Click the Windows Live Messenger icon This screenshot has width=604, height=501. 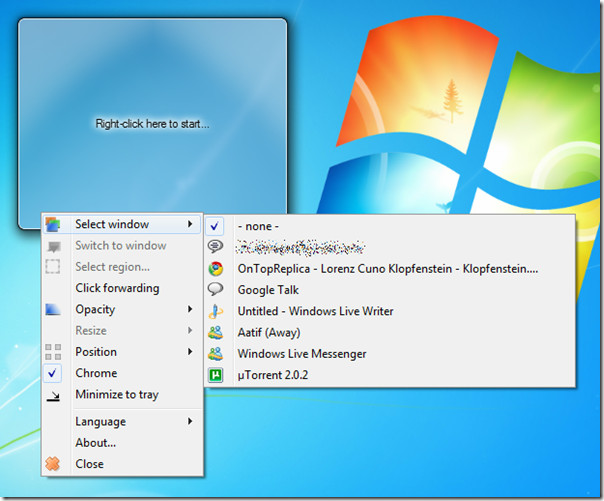(215, 354)
